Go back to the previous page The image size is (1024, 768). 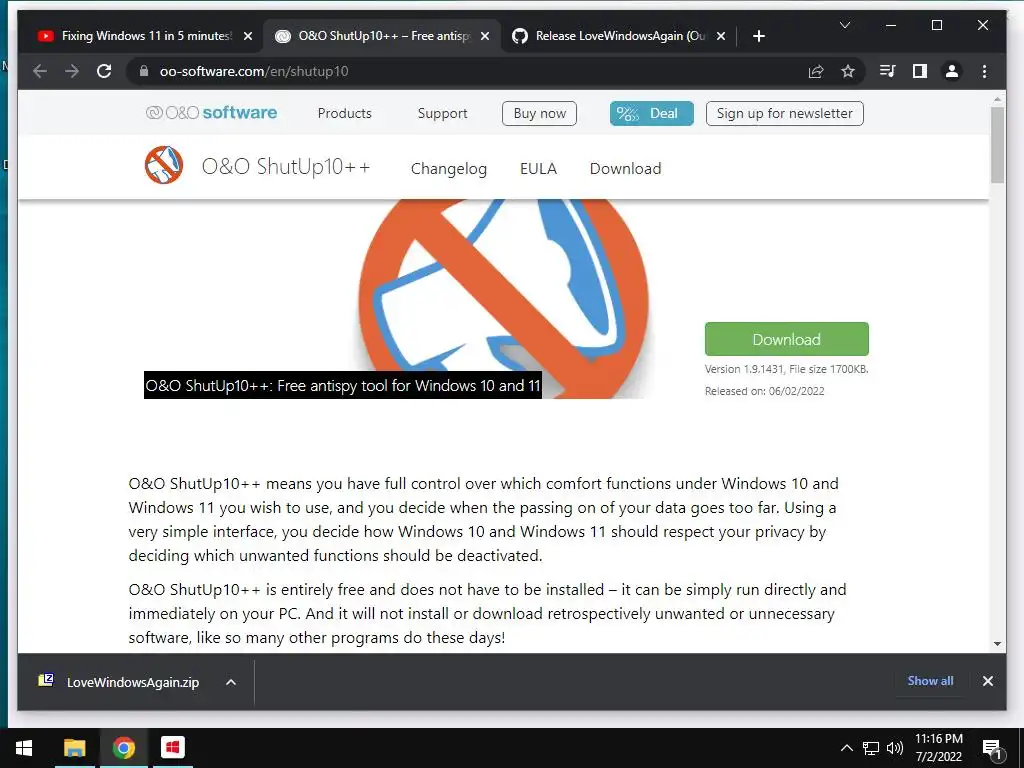[x=40, y=71]
